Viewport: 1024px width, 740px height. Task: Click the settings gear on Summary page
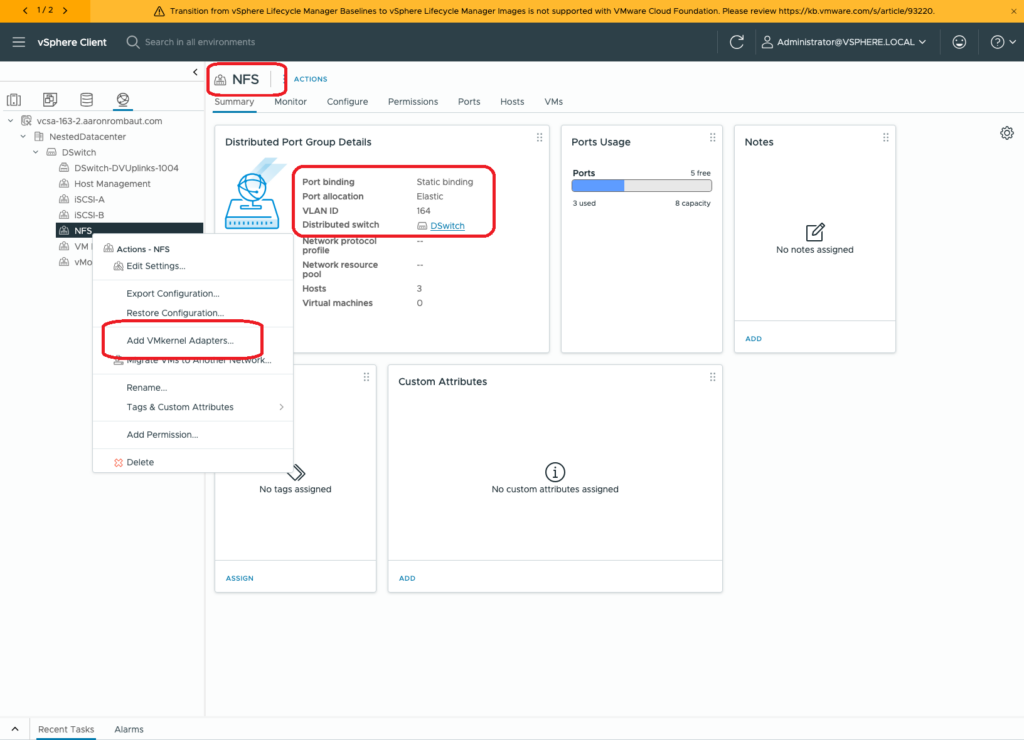coord(1007,133)
